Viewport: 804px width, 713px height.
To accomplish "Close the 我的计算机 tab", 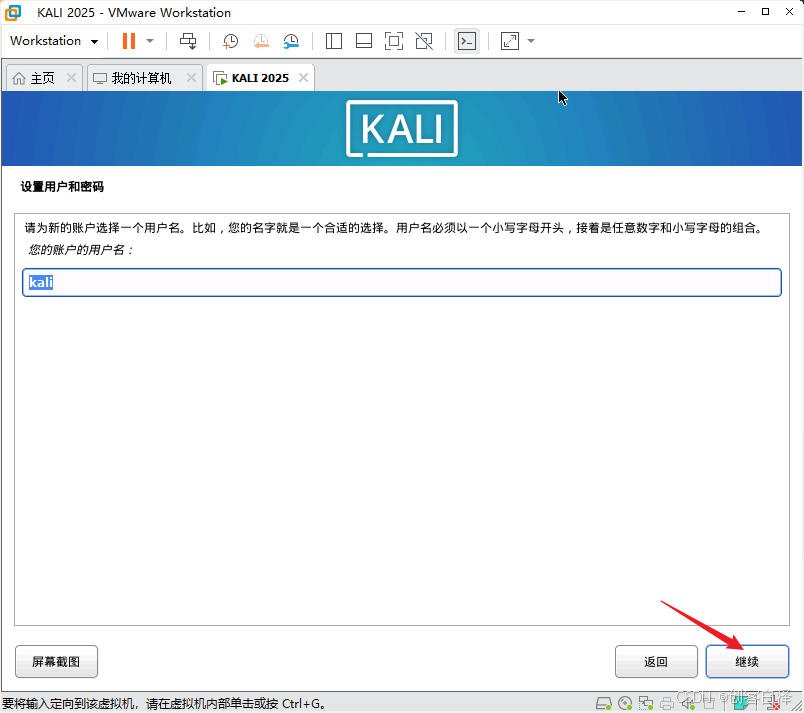I will tap(191, 77).
